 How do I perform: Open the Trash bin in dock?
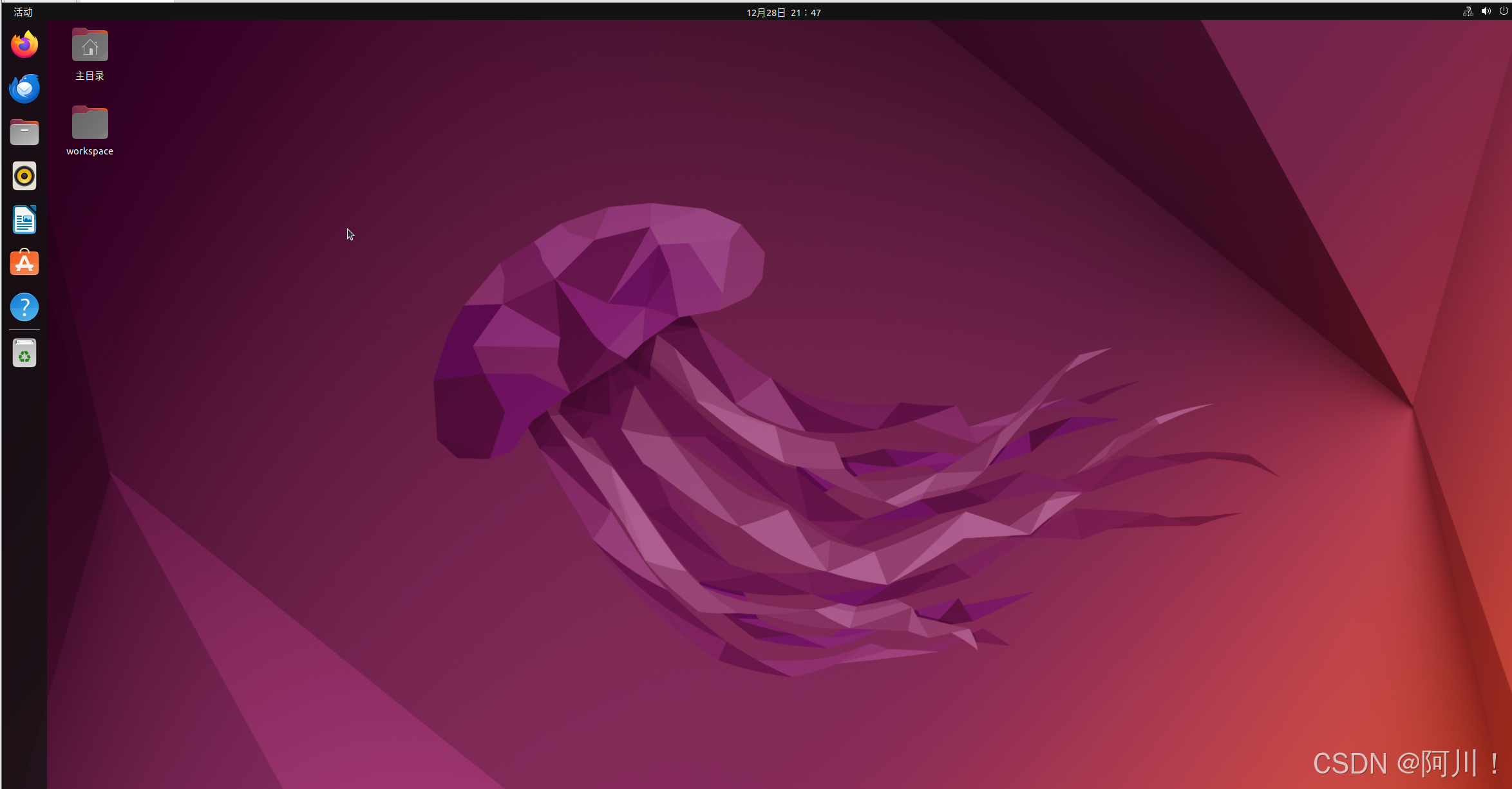(24, 353)
